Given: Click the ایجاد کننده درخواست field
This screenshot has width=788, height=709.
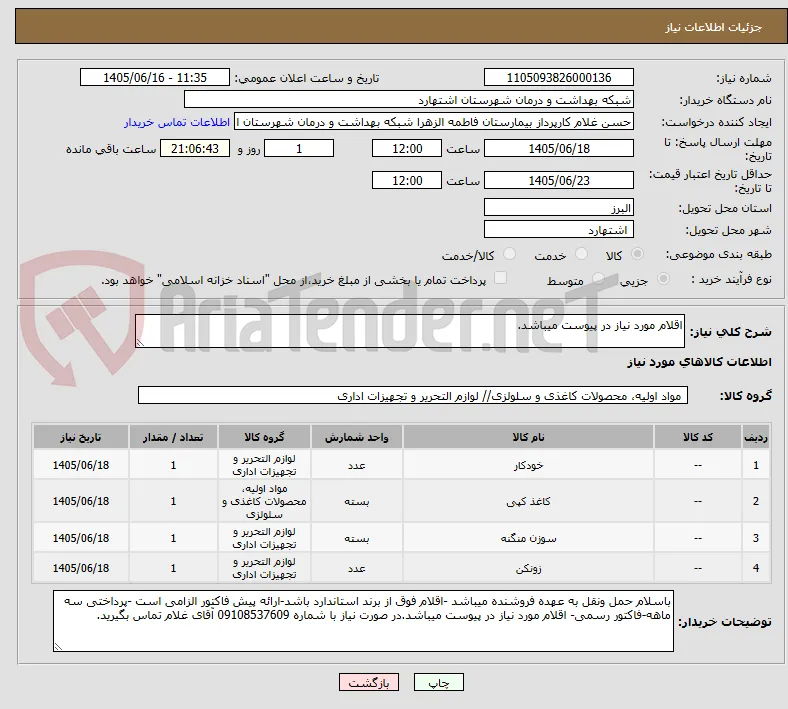Looking at the screenshot, I should click(434, 122).
